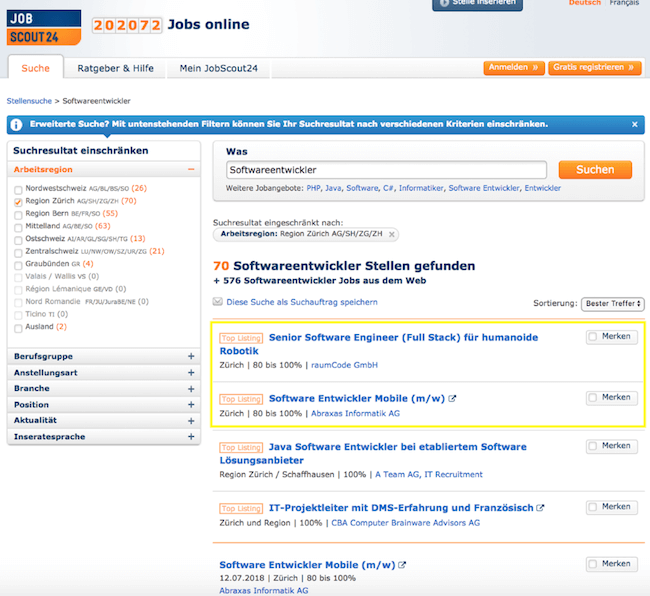
Task: Check the Graubünden region checkbox
Action: pyautogui.click(x=18, y=265)
